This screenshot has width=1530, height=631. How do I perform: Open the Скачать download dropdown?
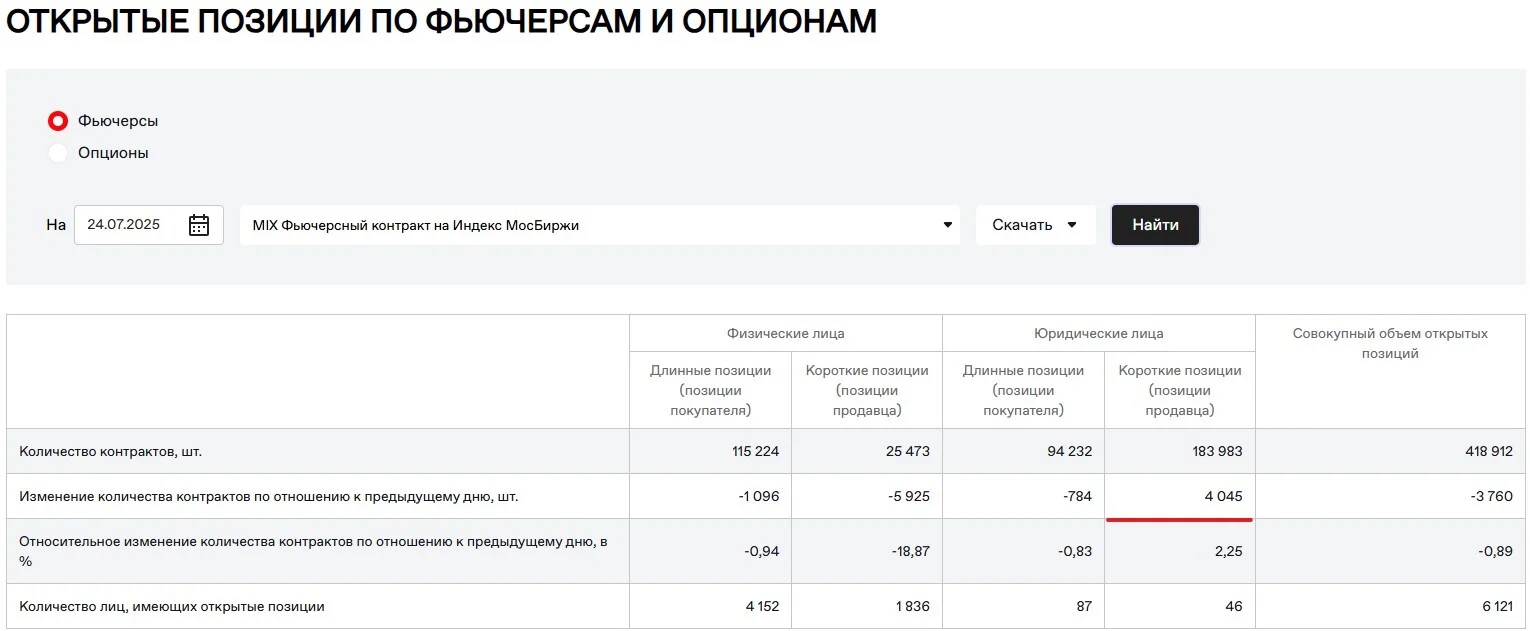tap(1035, 225)
